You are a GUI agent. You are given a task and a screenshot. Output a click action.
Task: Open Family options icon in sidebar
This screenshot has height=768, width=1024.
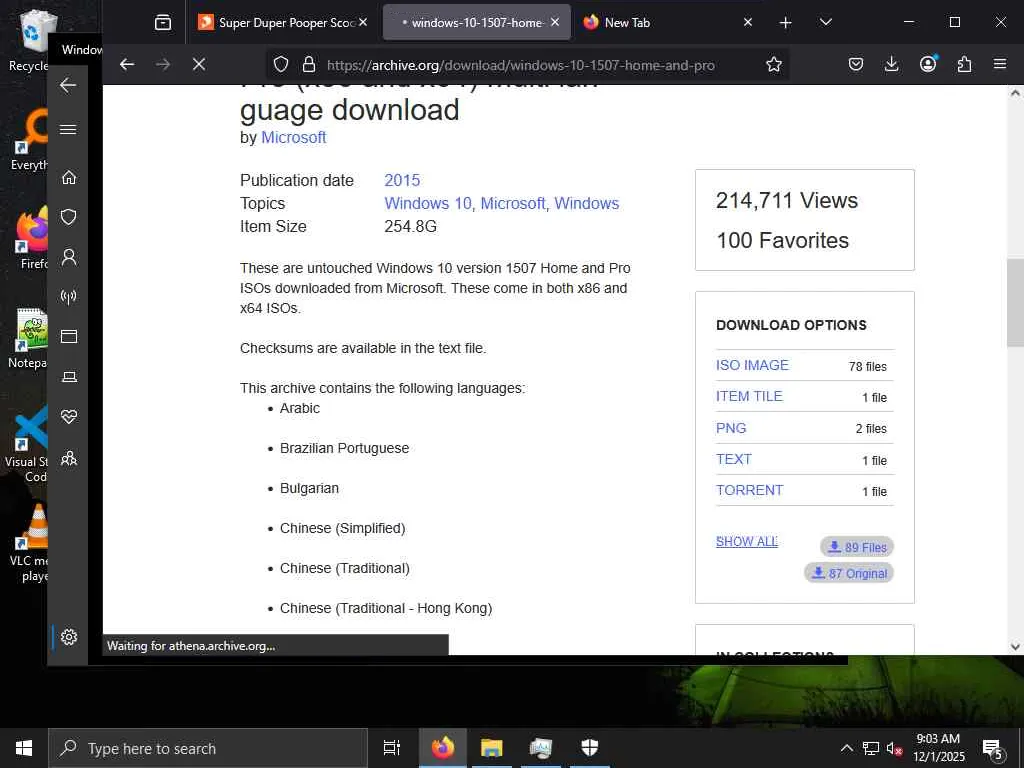pyautogui.click(x=69, y=458)
